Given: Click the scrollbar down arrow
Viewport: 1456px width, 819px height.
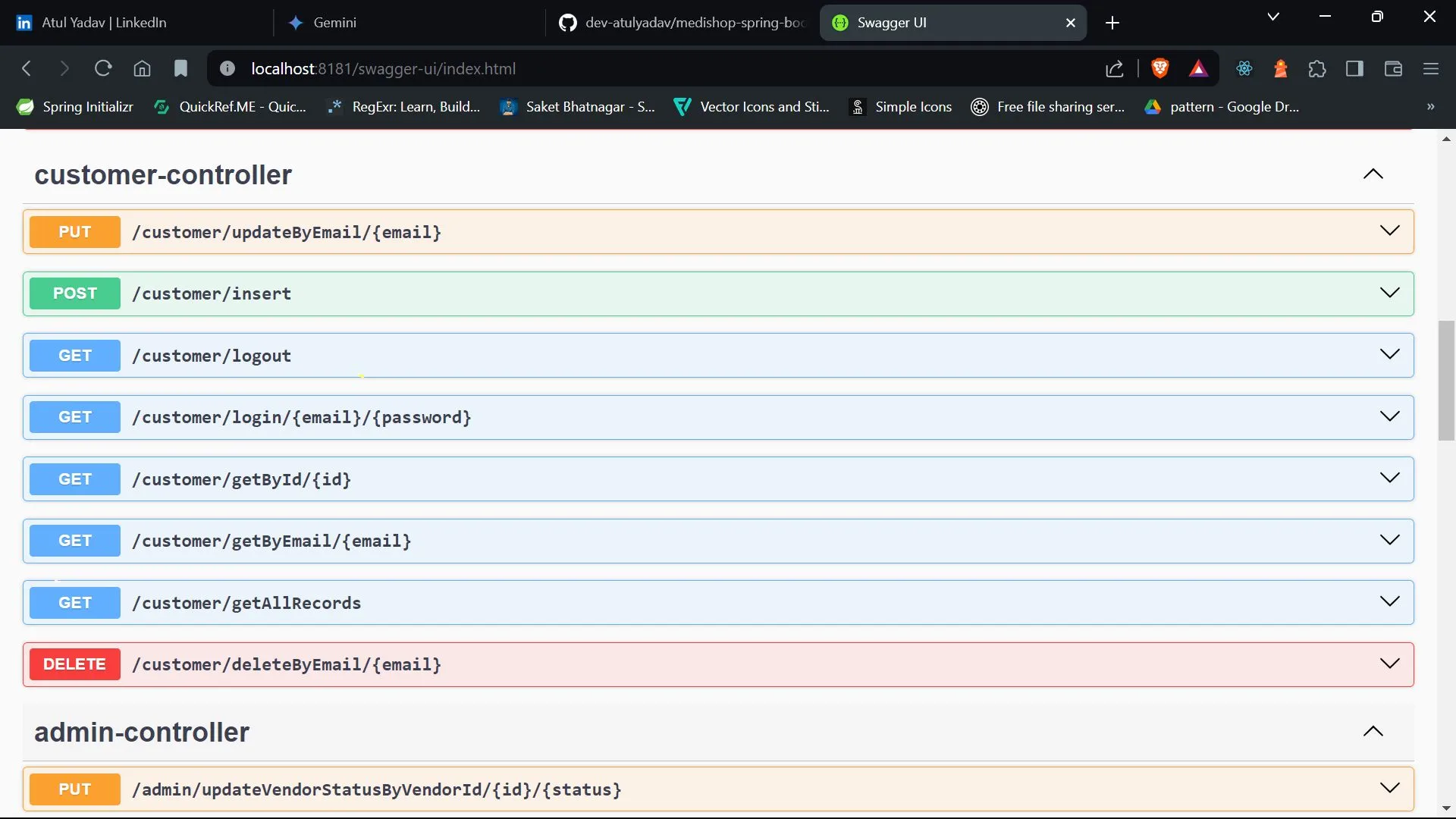Looking at the screenshot, I should [1446, 808].
